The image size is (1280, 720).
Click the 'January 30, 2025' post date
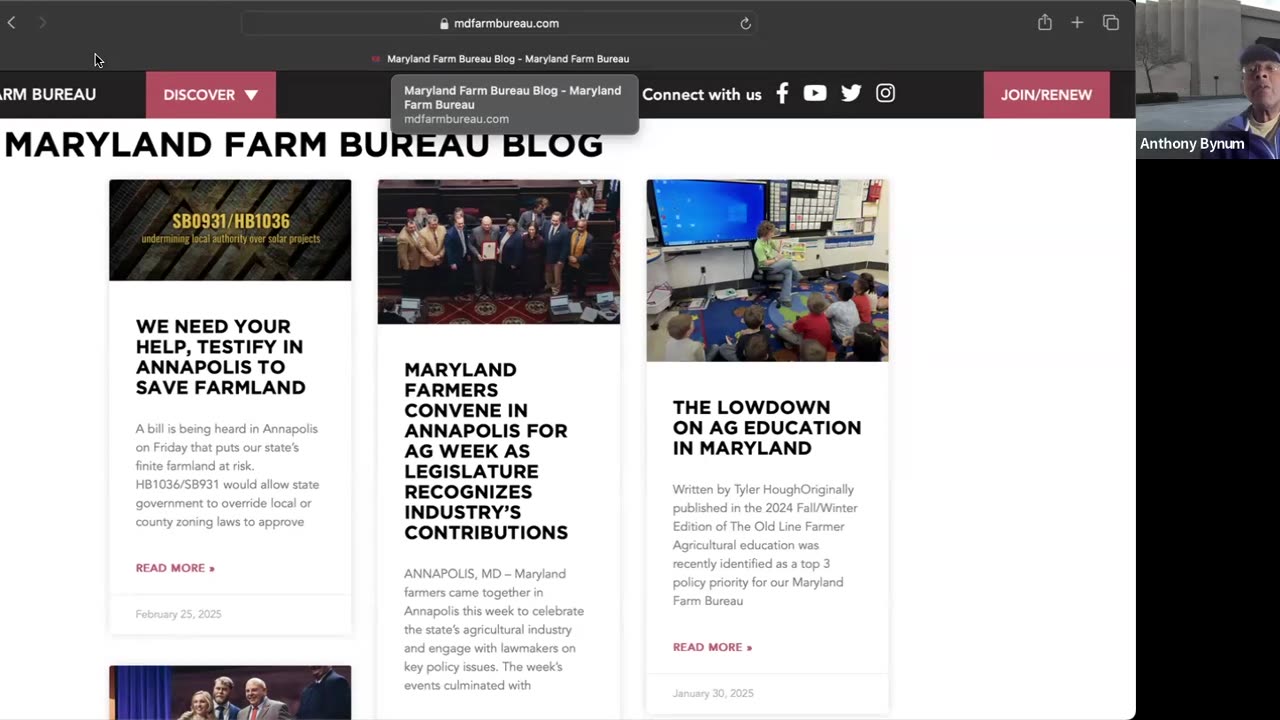(713, 693)
